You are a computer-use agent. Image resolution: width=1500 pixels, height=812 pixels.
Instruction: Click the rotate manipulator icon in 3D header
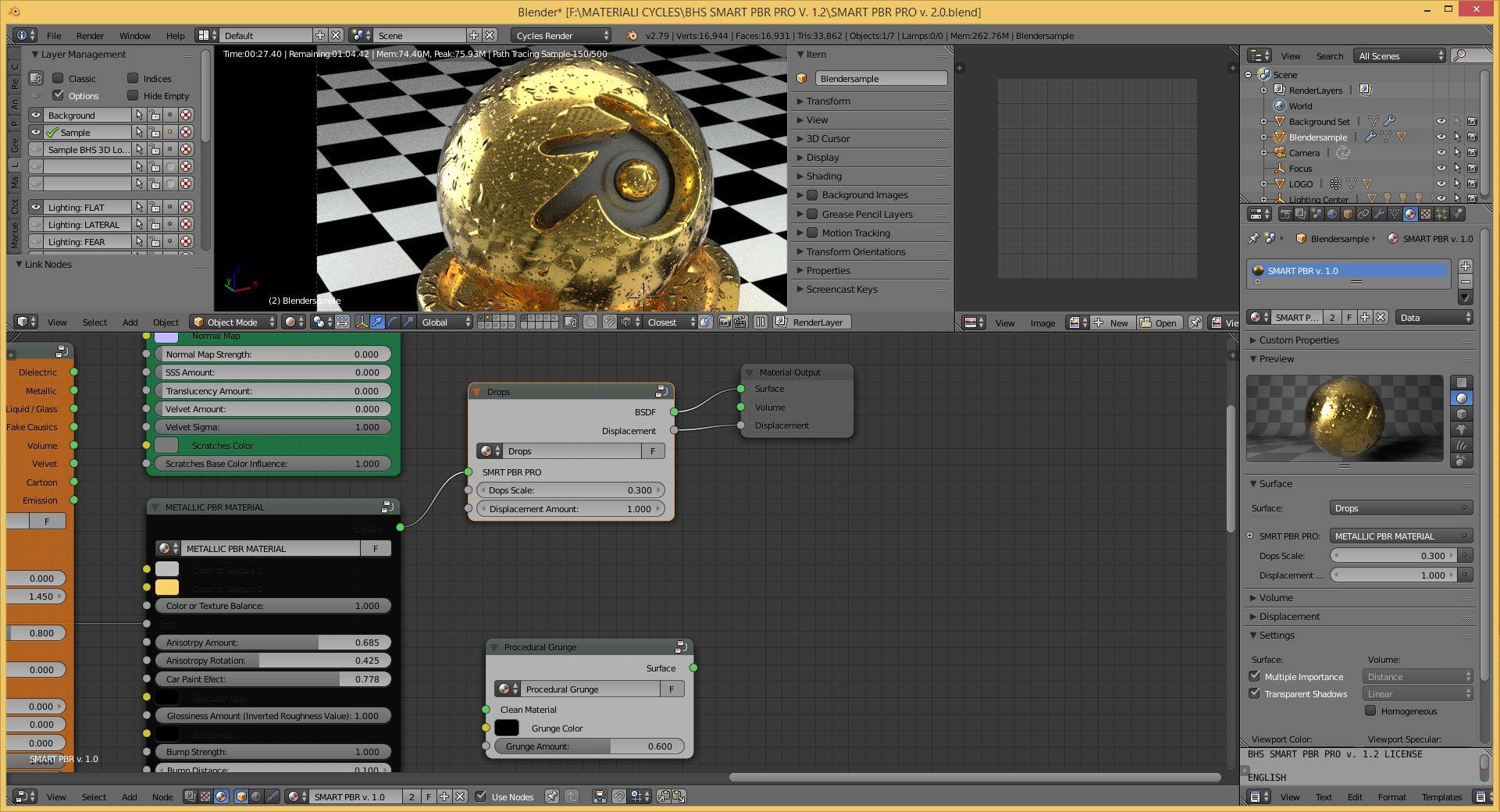[393, 322]
